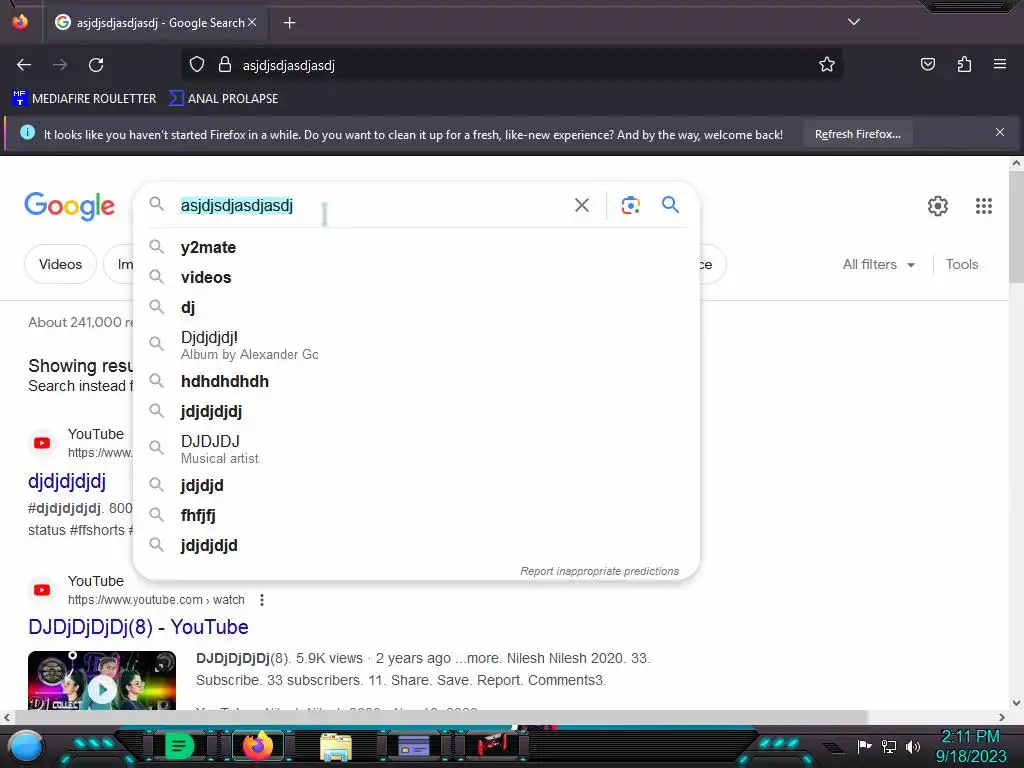Viewport: 1024px width, 768px height.
Task: Open the Windows Start orb
Action: [26, 746]
